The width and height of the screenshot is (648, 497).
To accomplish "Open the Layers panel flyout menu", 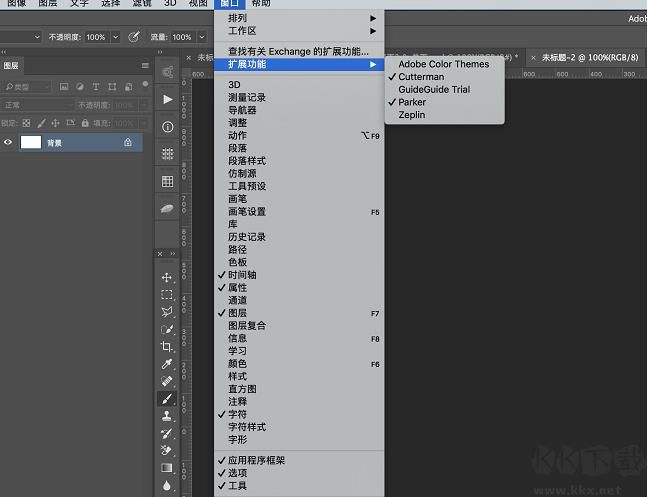I will pos(145,65).
